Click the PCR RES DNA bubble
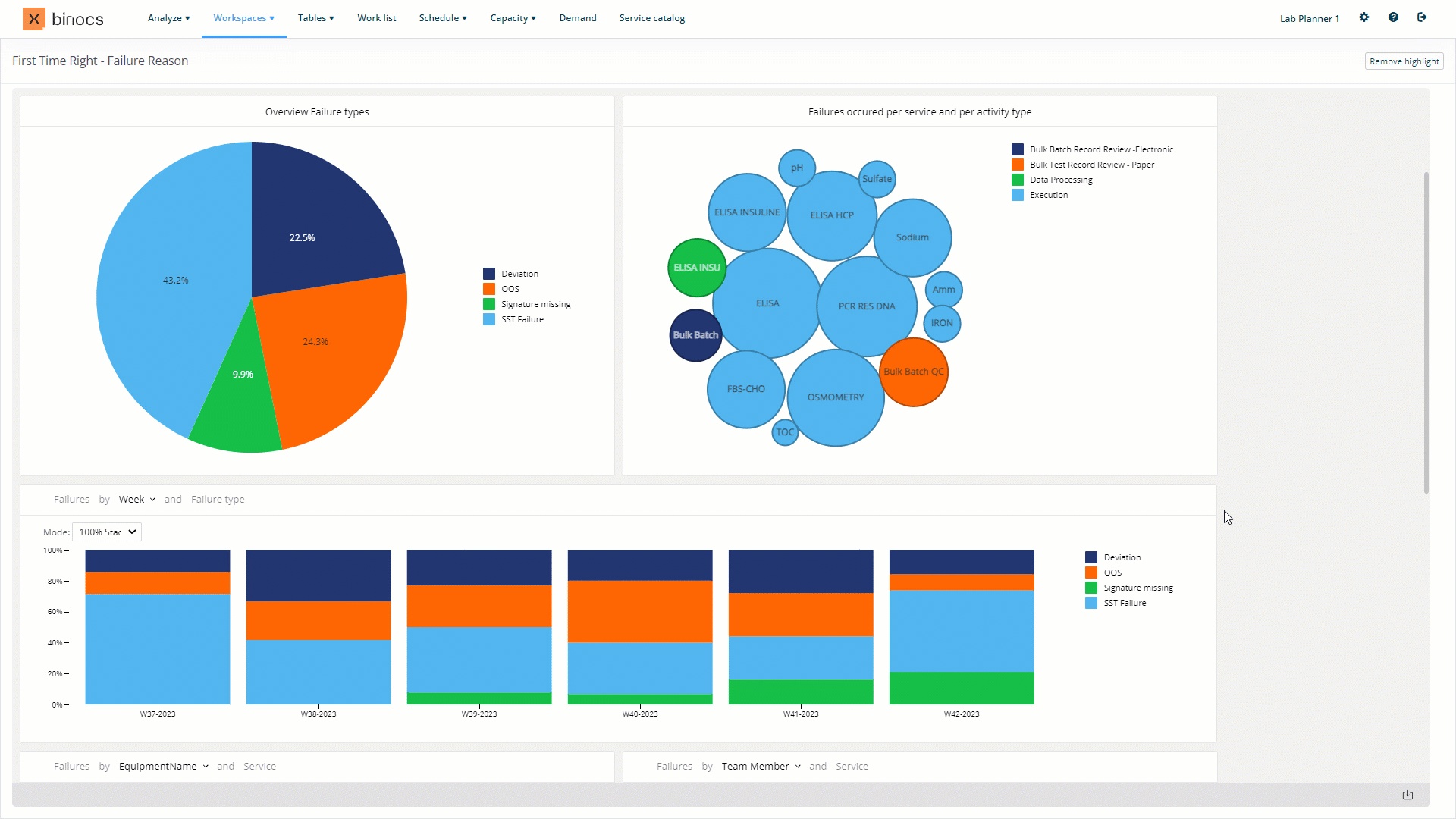The width and height of the screenshot is (1456, 819). [867, 306]
